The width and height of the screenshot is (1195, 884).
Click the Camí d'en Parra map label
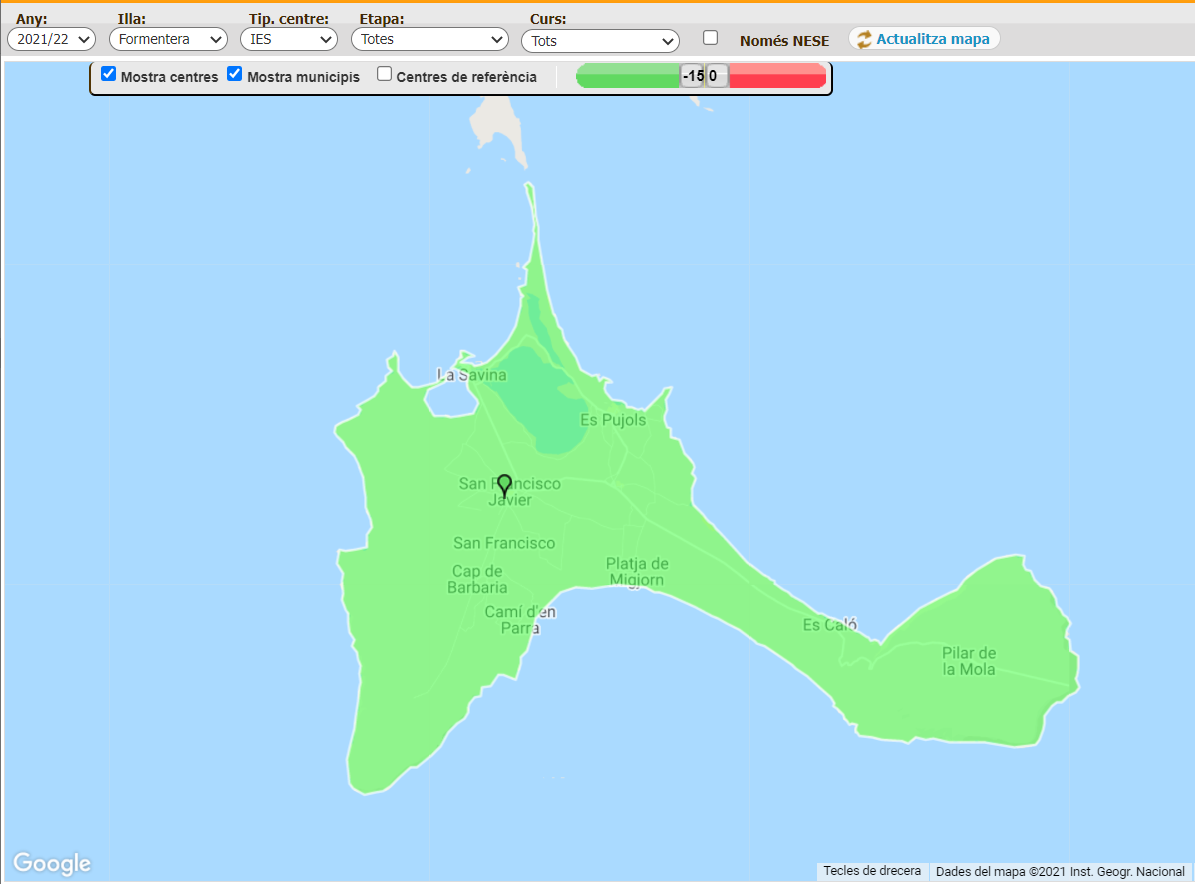pos(521,620)
